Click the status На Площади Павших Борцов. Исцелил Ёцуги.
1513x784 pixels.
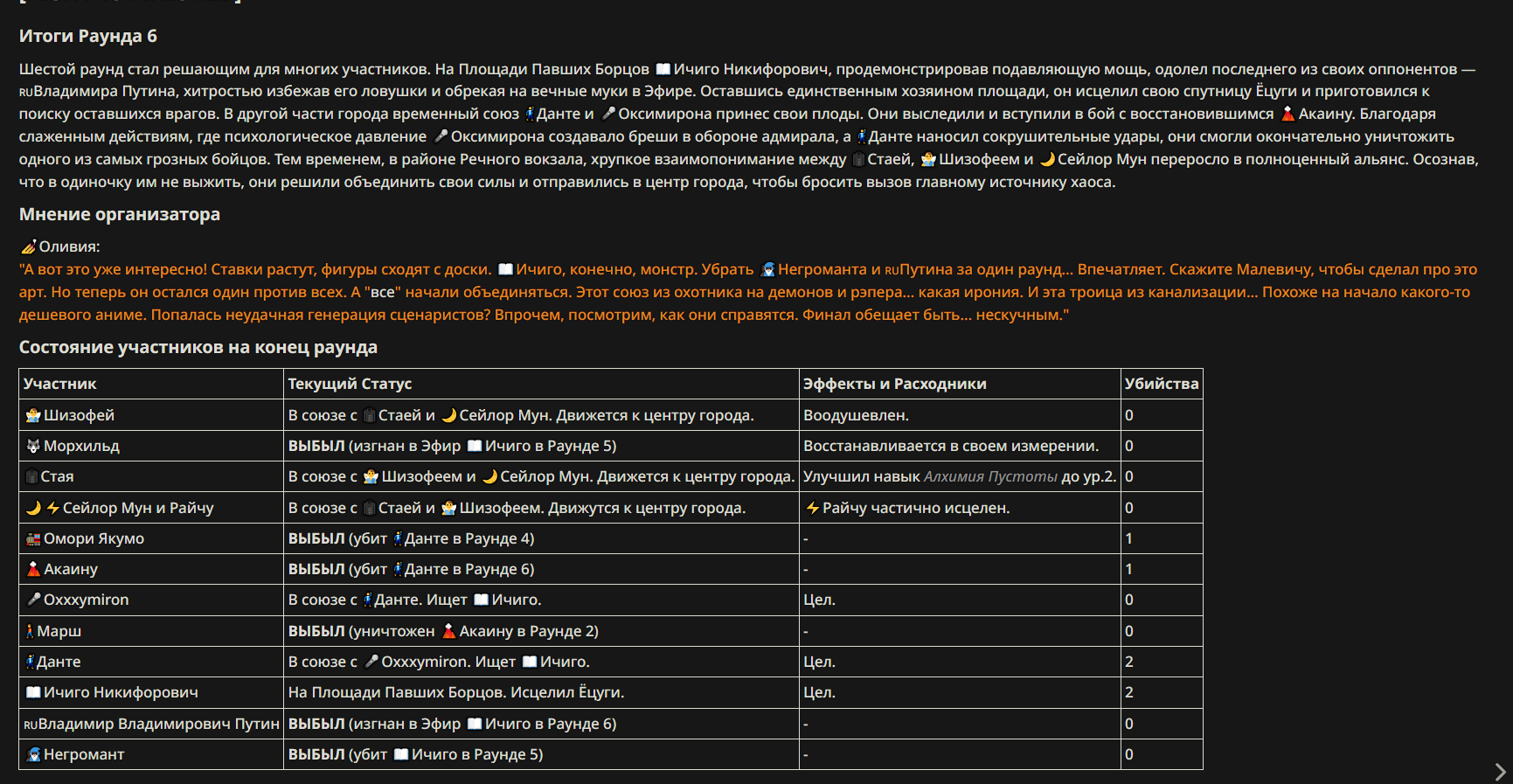[456, 692]
